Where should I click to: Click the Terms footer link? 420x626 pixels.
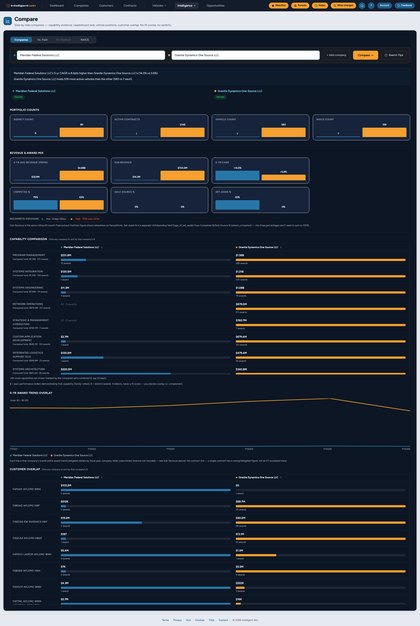coord(165,620)
